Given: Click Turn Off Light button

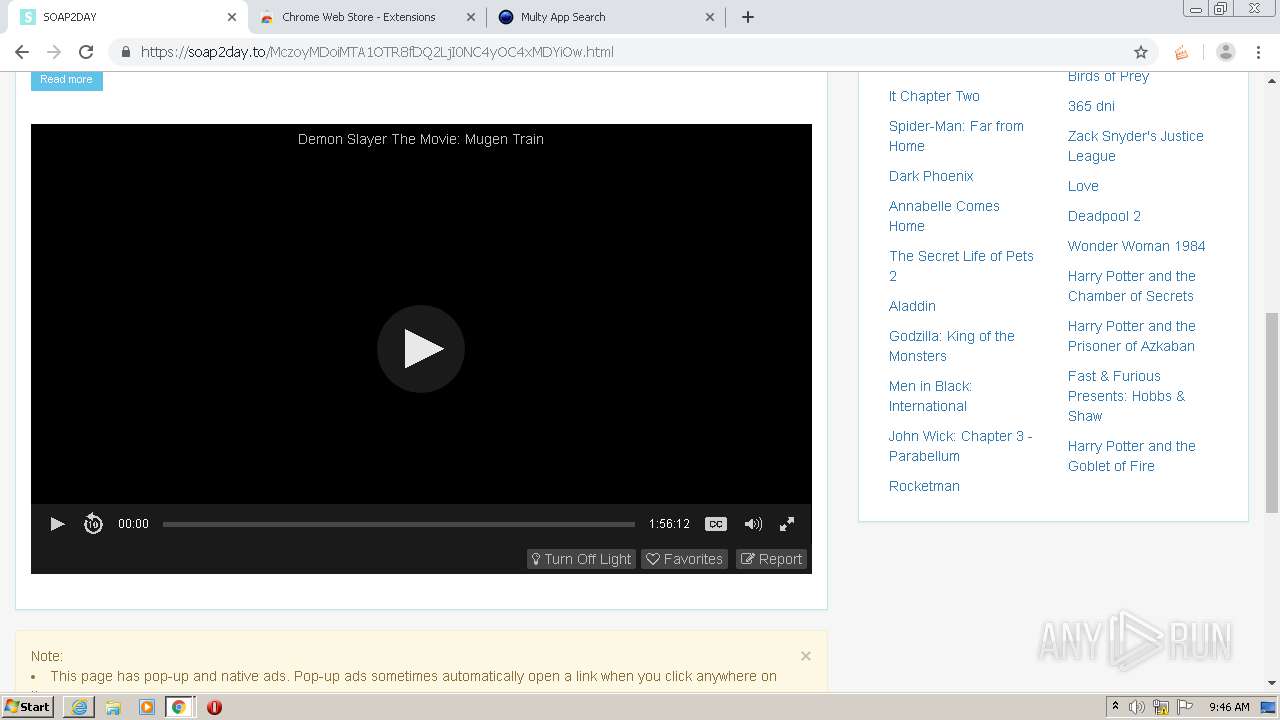Looking at the screenshot, I should (x=581, y=559).
